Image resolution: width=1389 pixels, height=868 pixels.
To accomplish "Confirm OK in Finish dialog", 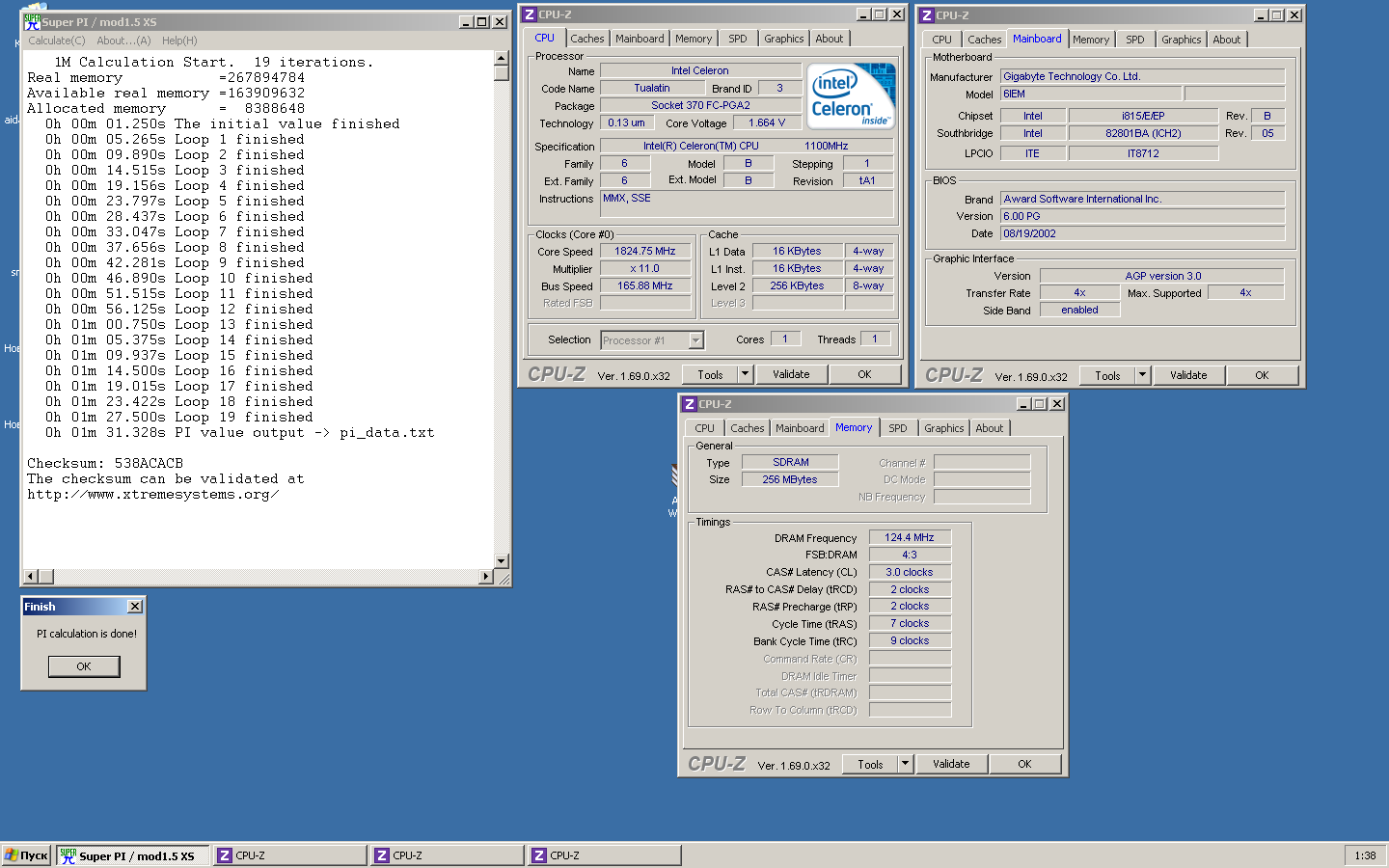I will coord(84,666).
